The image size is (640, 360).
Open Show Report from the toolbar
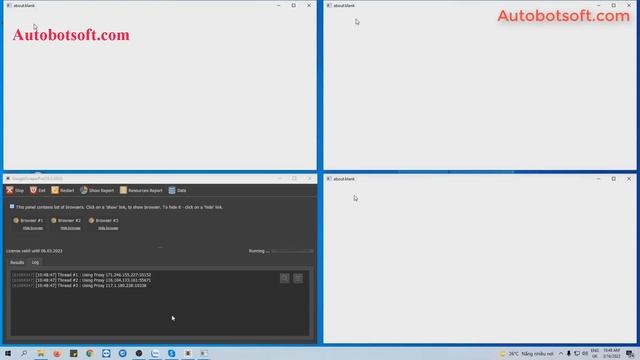tap(97, 190)
